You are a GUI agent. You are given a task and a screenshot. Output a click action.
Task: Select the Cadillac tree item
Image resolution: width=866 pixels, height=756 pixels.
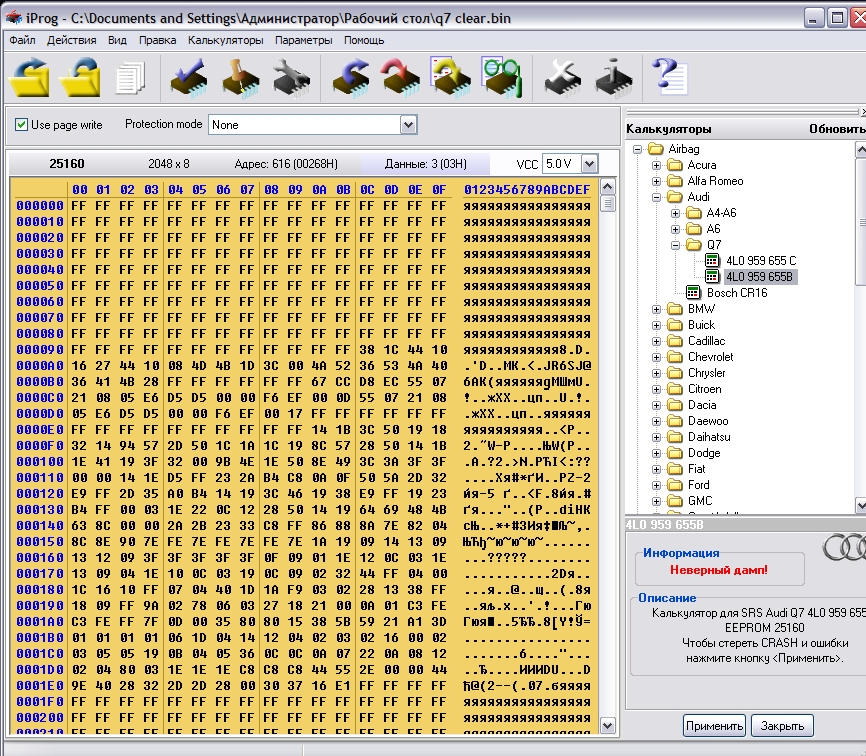pyautogui.click(x=706, y=341)
